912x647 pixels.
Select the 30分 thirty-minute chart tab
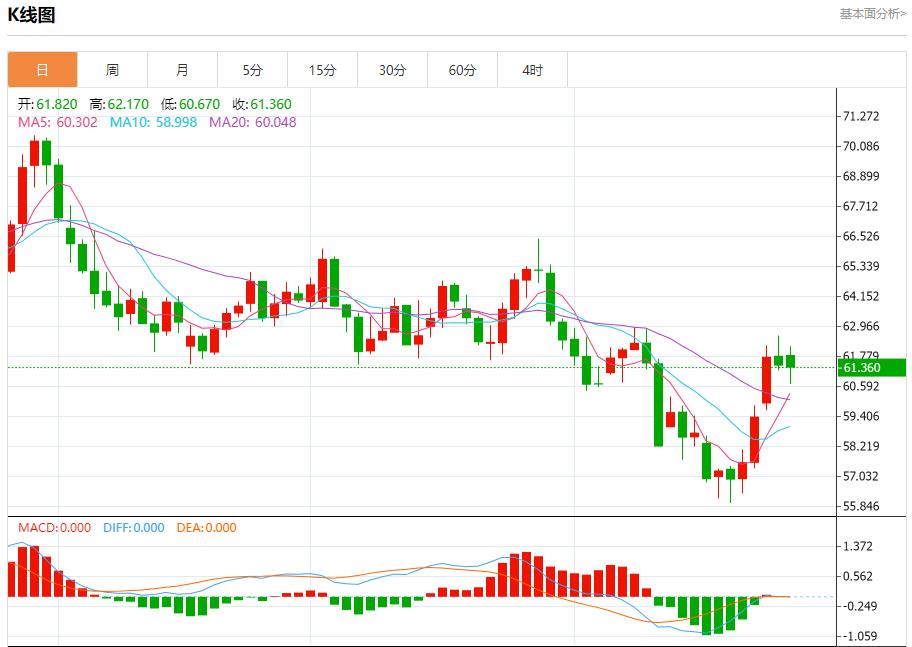(392, 70)
